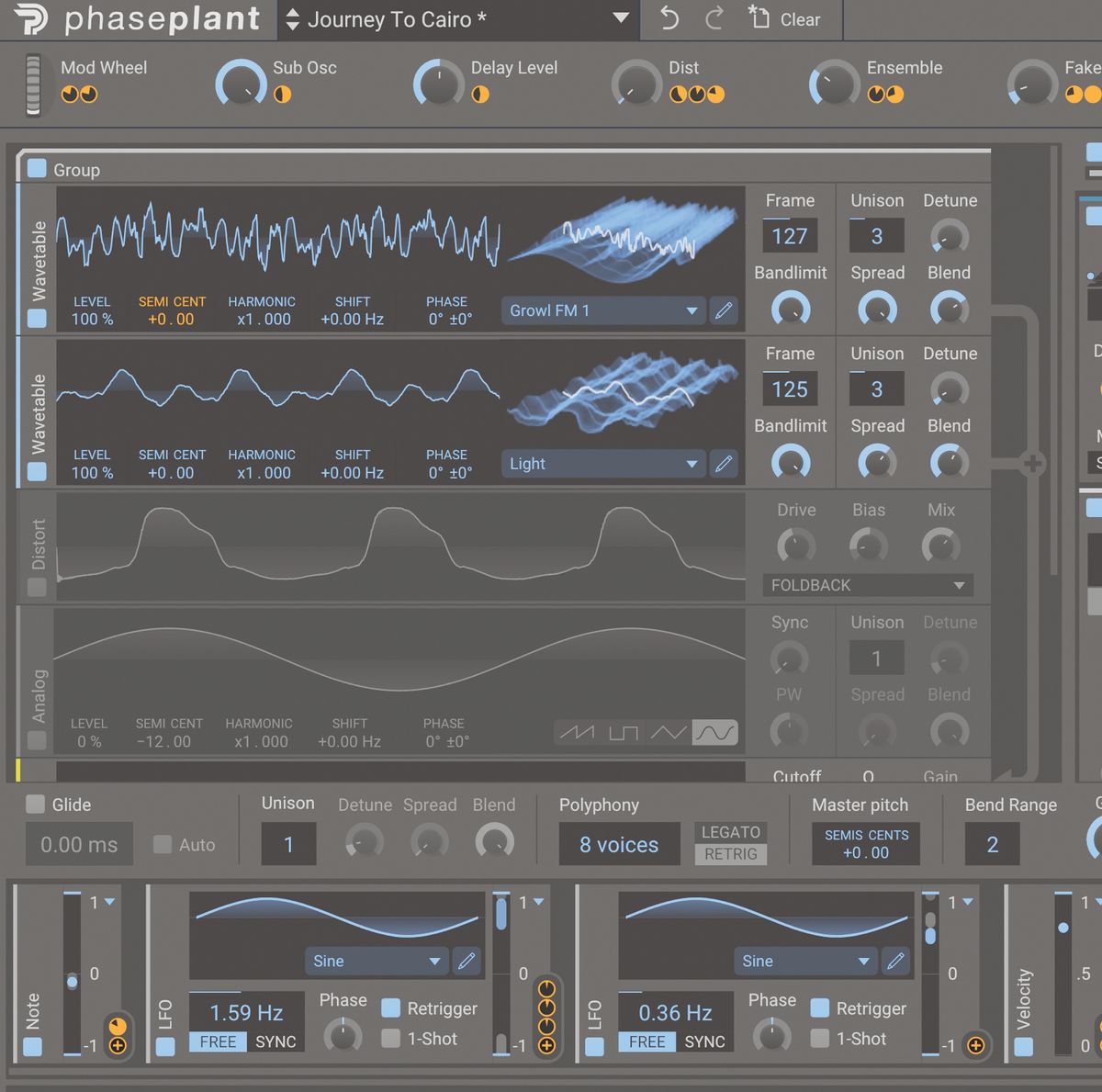
Task: Click the Frame value 127 field on the first wavetable
Action: [790, 236]
